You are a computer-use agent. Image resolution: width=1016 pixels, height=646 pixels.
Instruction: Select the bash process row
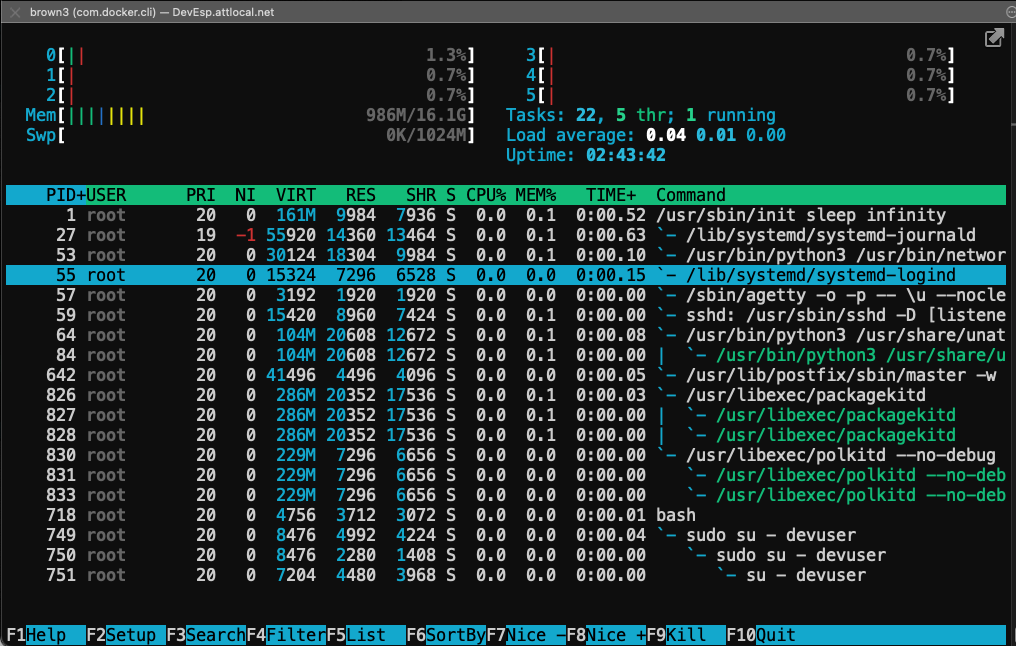pos(506,515)
